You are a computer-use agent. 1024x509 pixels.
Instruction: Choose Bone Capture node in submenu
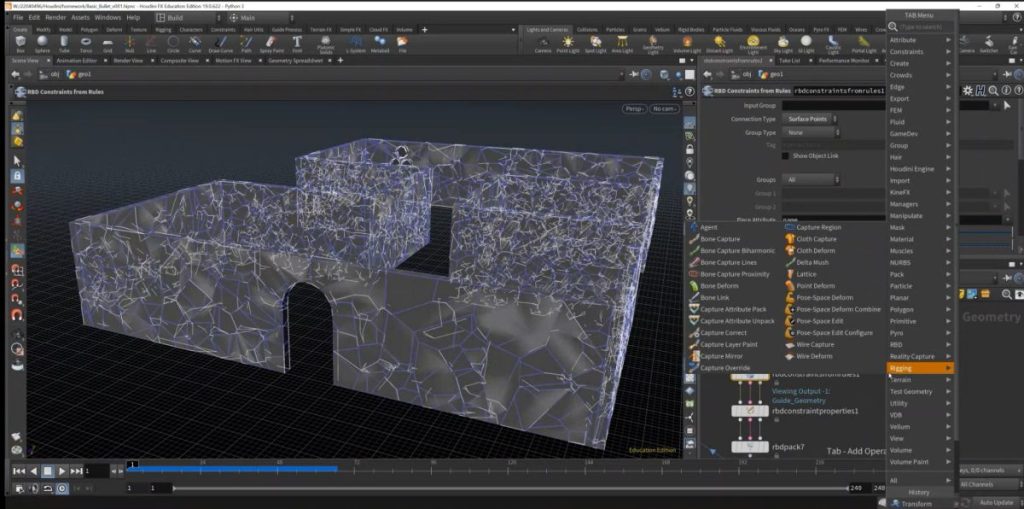(x=719, y=239)
